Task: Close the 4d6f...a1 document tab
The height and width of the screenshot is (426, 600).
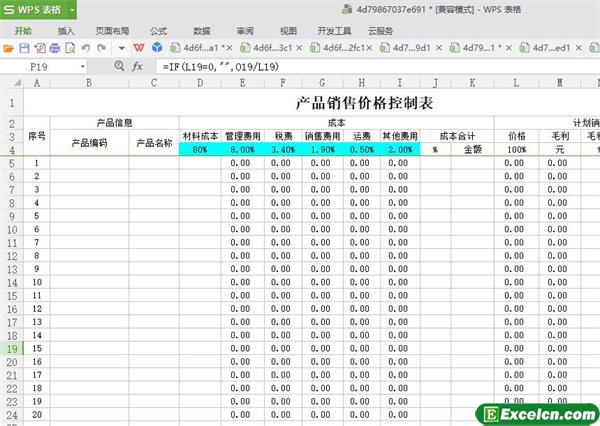Action: (x=230, y=48)
